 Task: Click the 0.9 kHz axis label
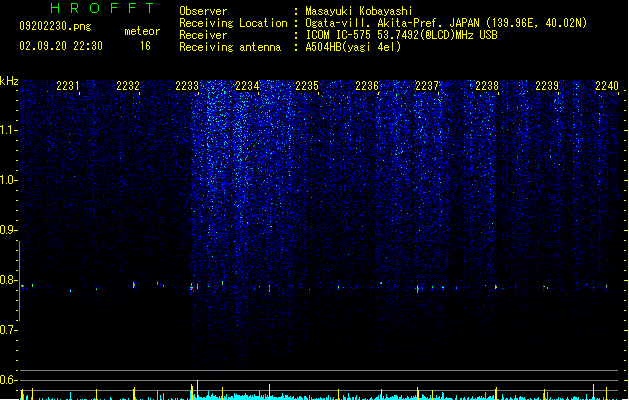[8, 230]
